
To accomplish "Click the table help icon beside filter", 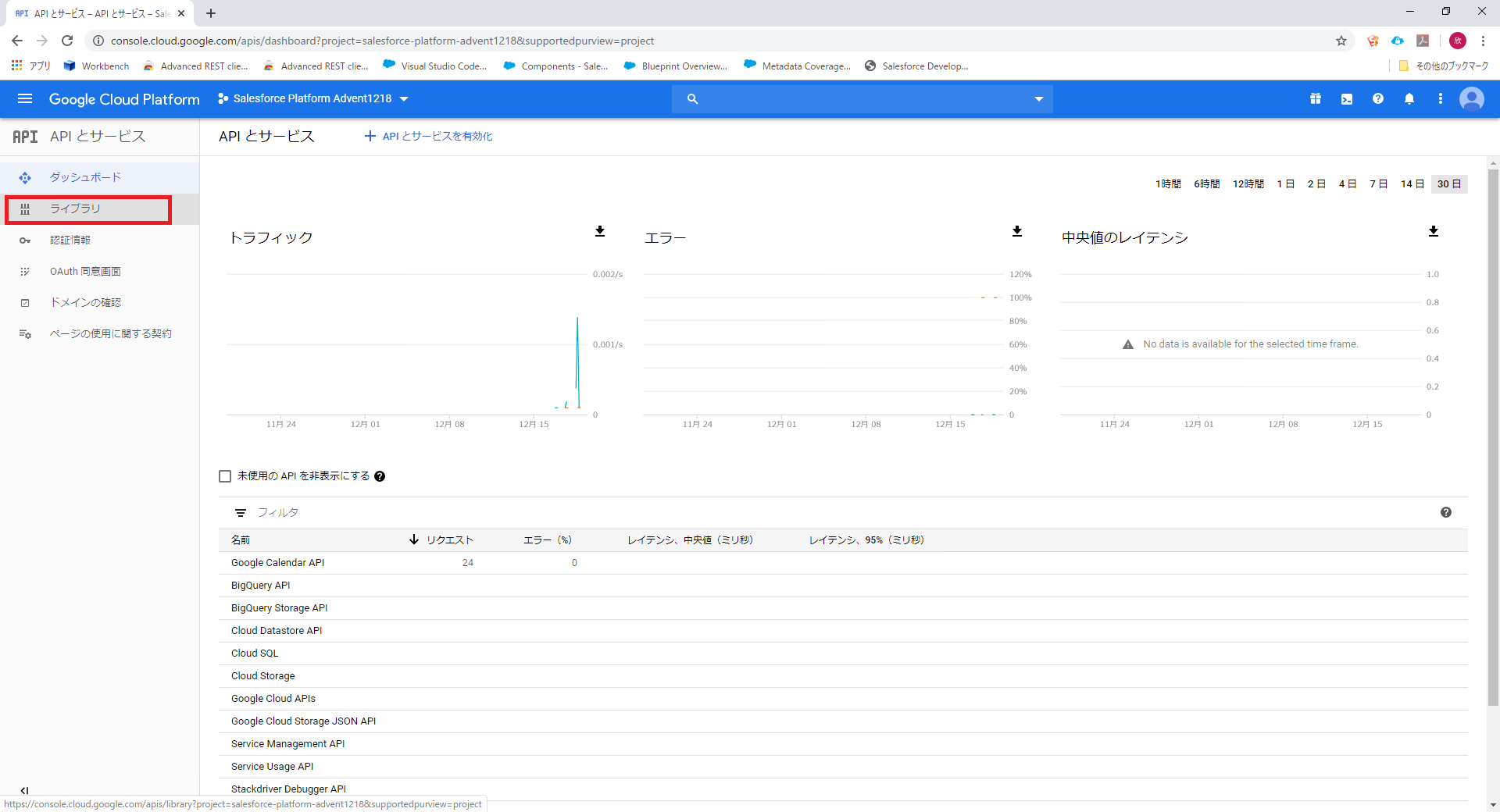I will coord(1446,512).
